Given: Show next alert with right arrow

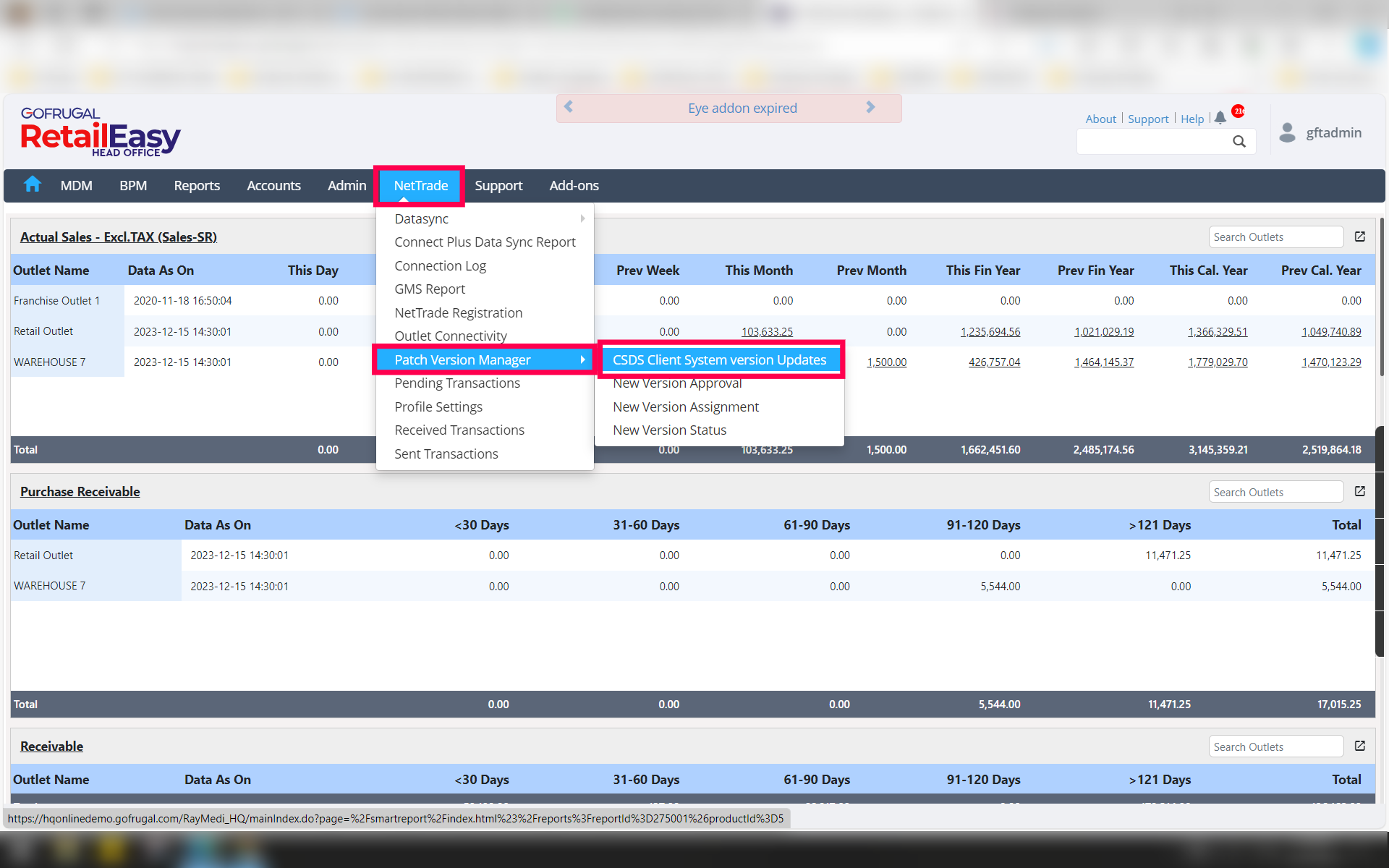Looking at the screenshot, I should pos(870,107).
